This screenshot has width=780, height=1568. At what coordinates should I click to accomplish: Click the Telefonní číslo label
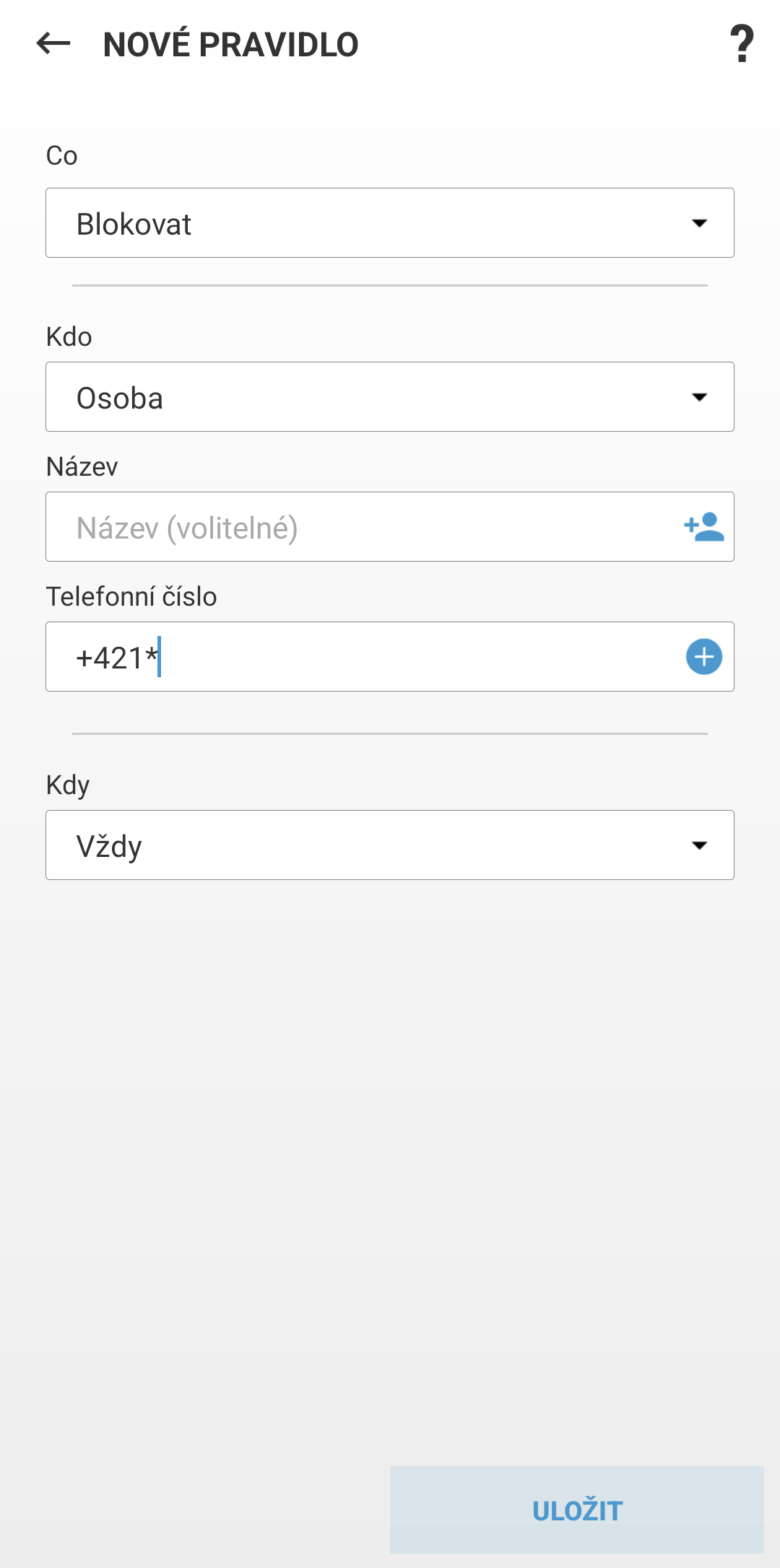click(132, 597)
